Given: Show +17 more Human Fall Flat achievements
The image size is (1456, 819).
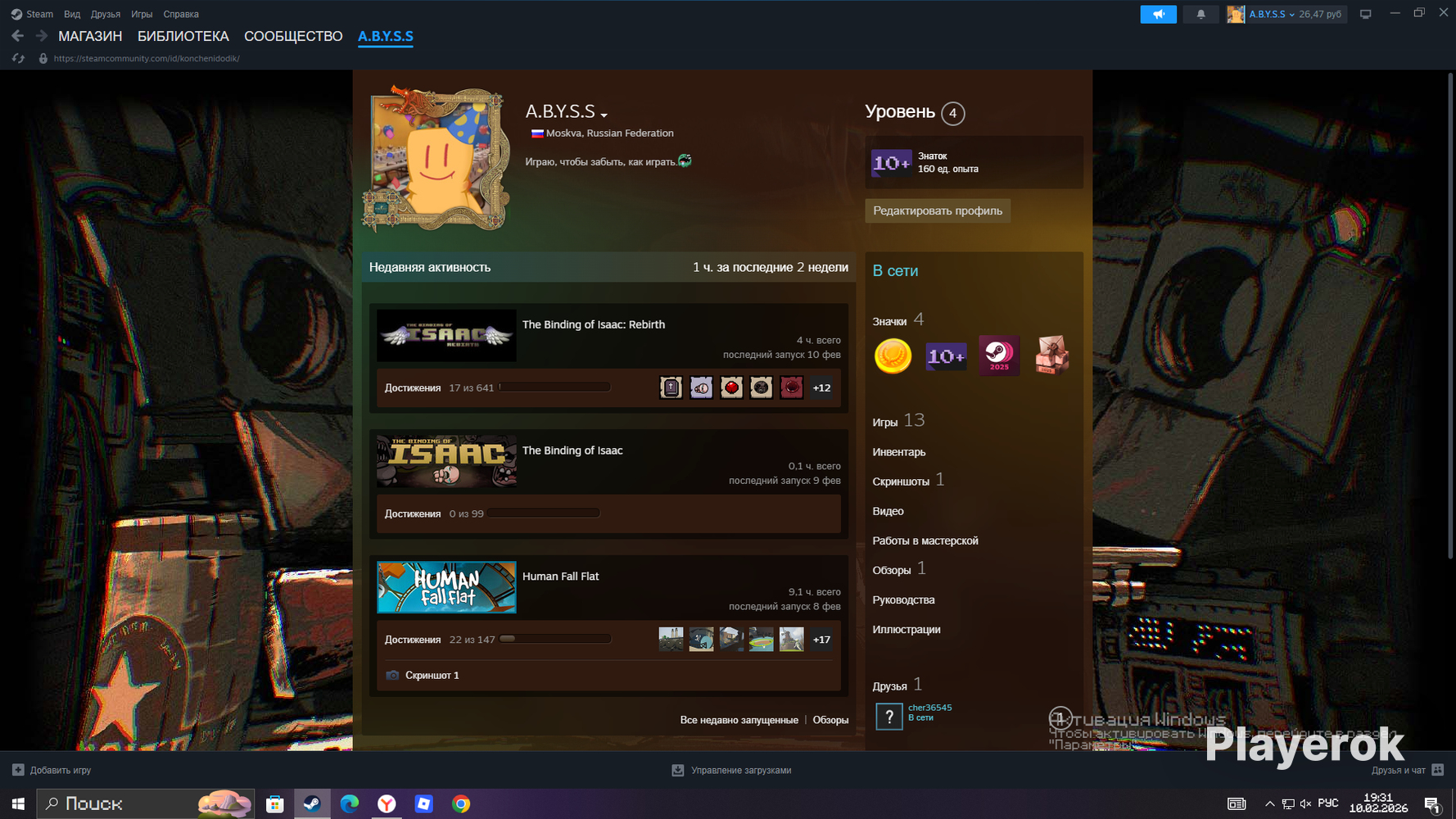Looking at the screenshot, I should tap(821, 640).
